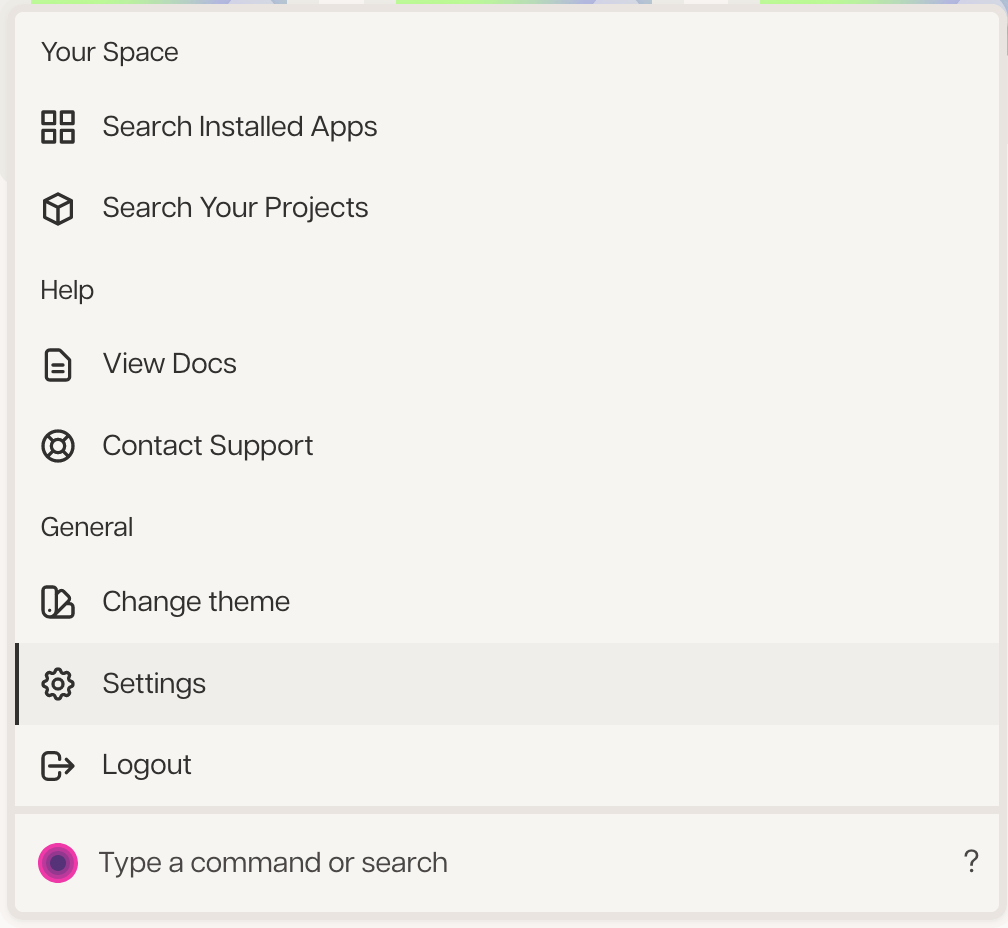Click the cube icon for Search Your Projects
1008x928 pixels.
coord(58,208)
